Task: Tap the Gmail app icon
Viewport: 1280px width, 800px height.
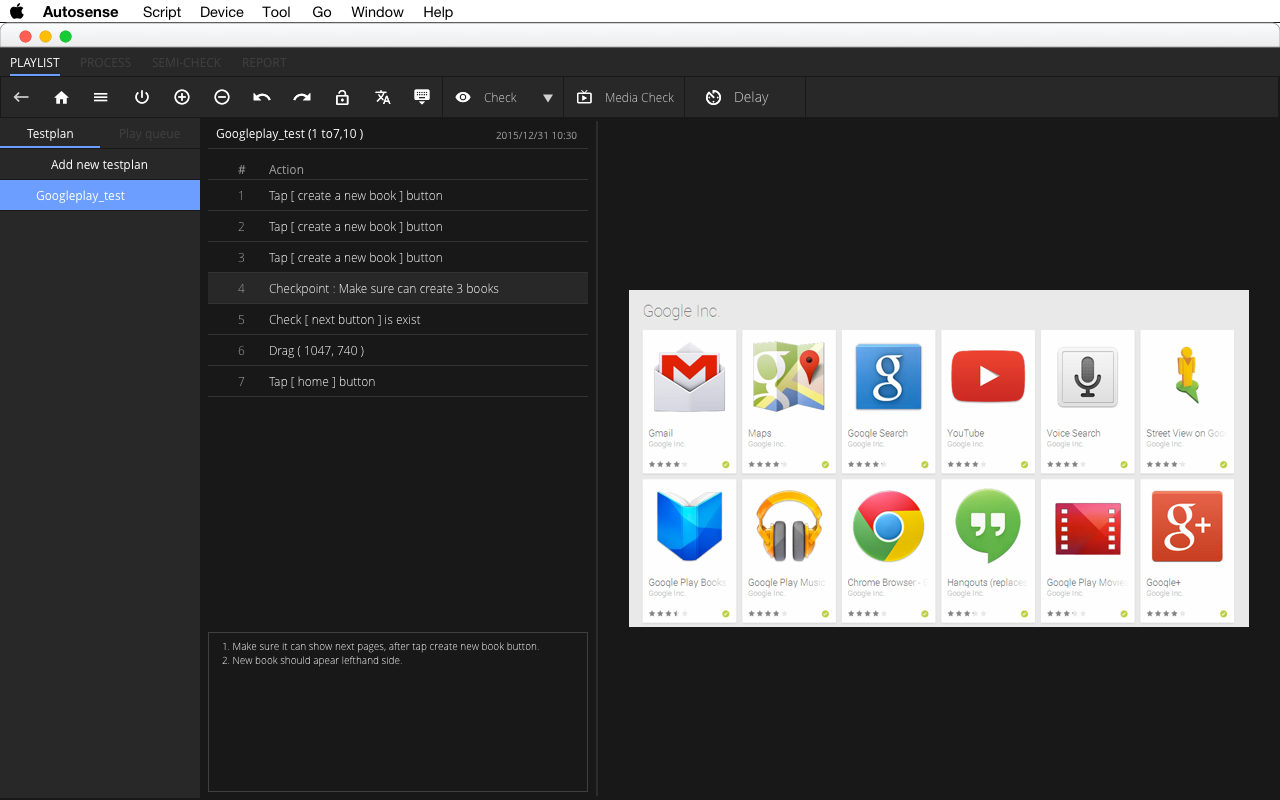Action: 689,378
